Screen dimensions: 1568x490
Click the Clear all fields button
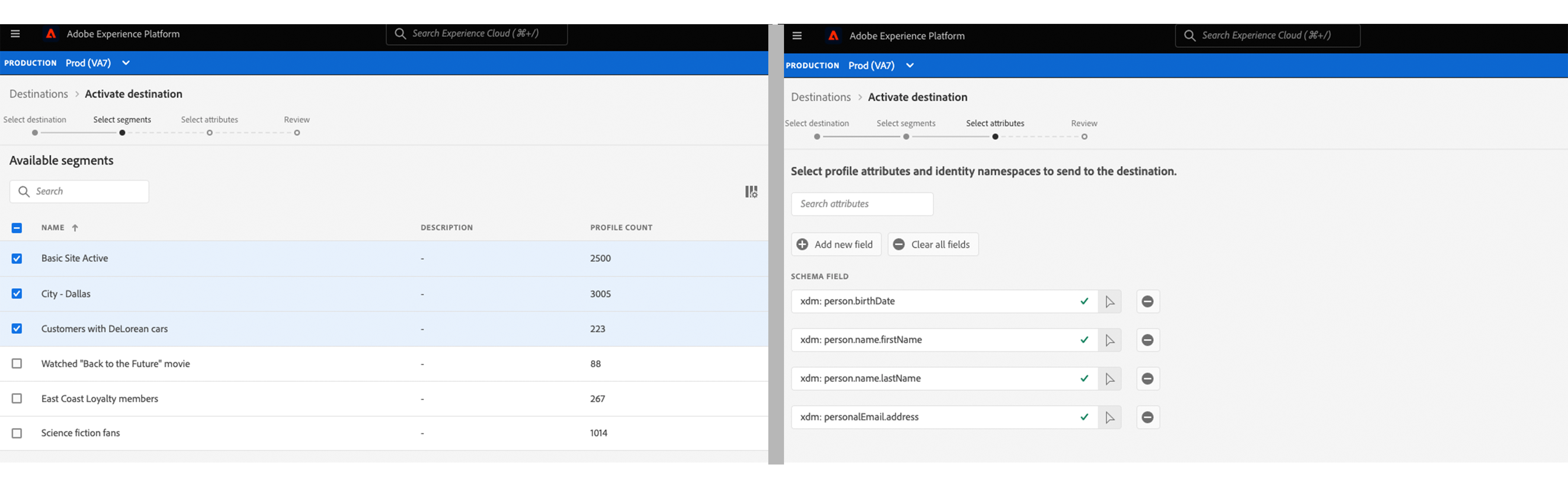point(933,245)
